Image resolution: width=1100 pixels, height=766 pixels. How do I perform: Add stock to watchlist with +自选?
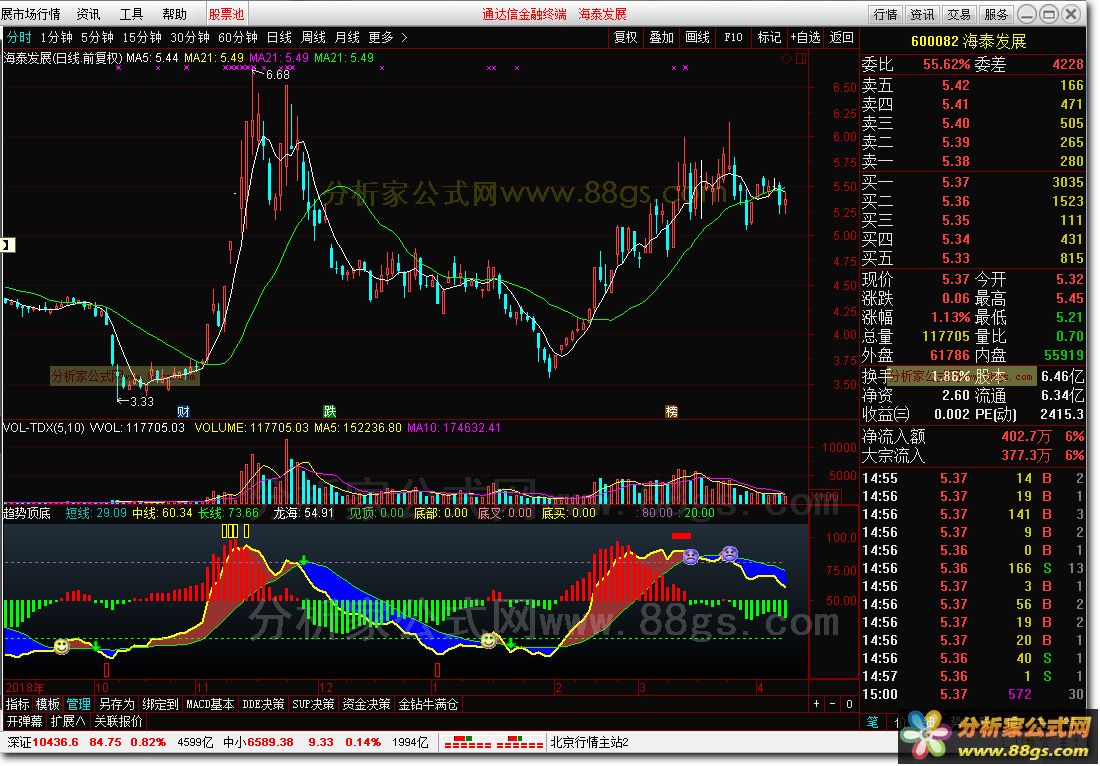point(805,37)
